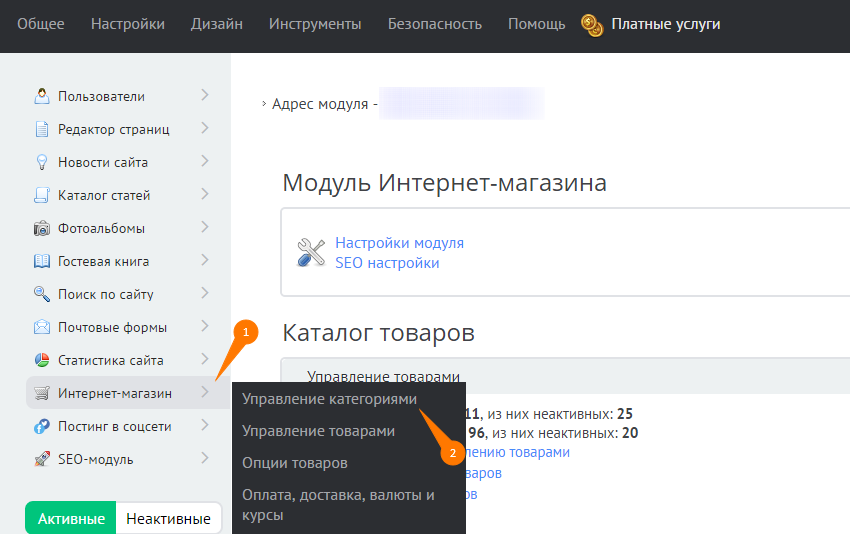
Task: Select Интернет-магазин in the sidebar
Action: coord(115,394)
